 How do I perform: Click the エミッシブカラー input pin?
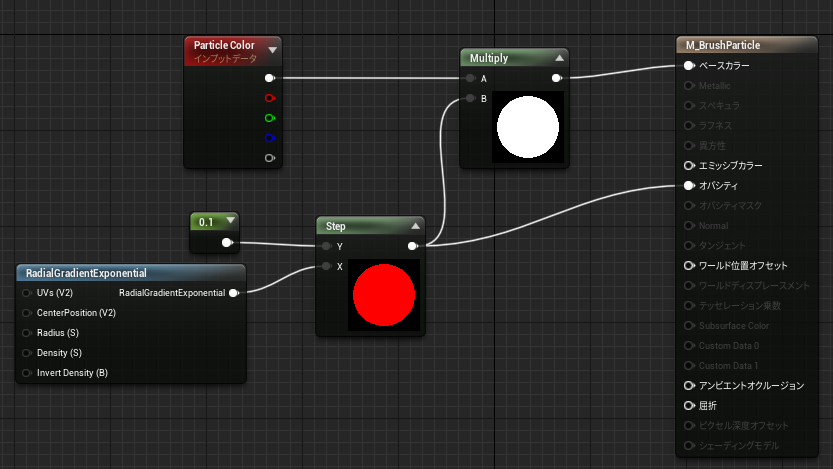point(689,166)
